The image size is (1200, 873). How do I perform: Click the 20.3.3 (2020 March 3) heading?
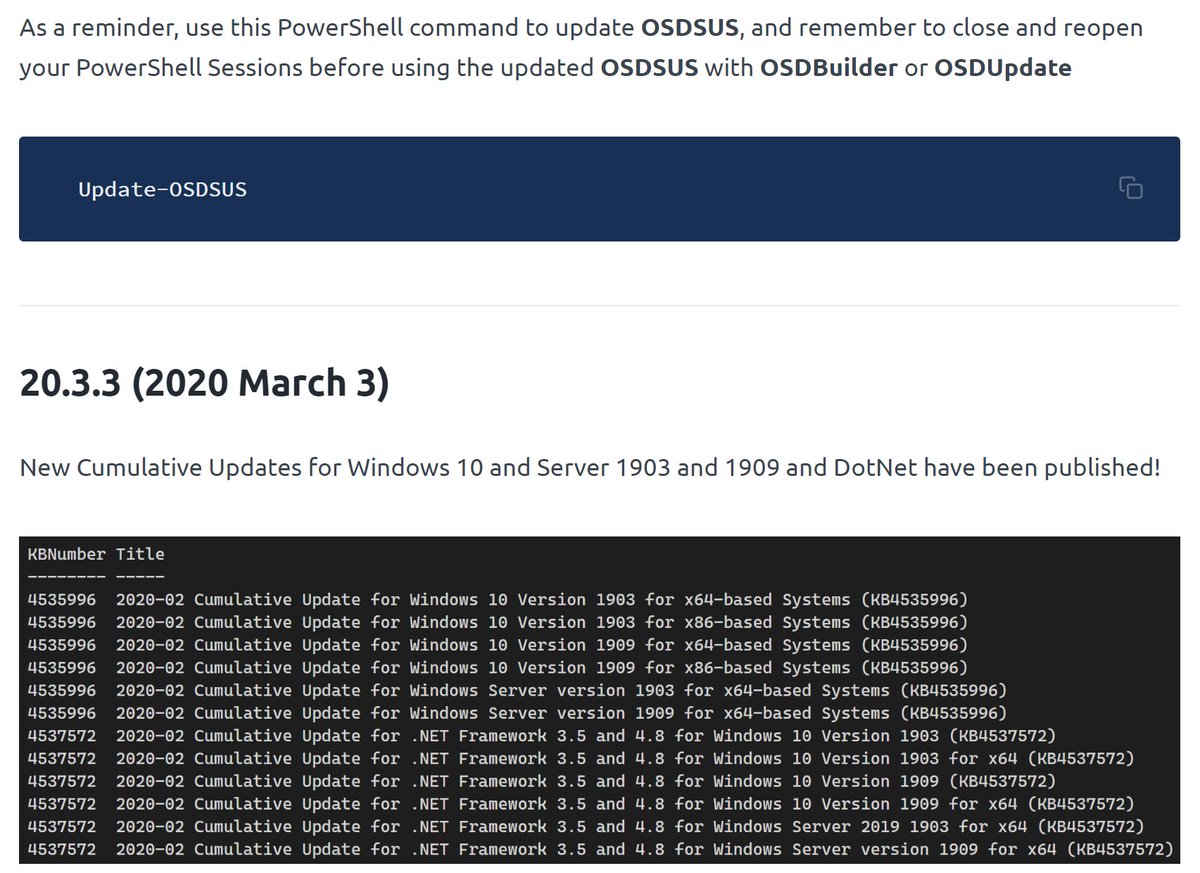(x=204, y=384)
